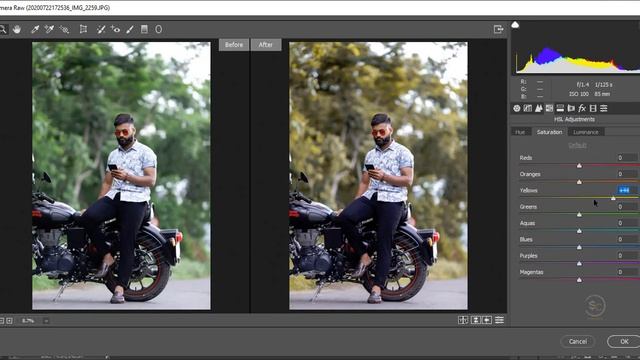Click the Before label above preview
Screen dimensions: 640x360
(x=234, y=45)
